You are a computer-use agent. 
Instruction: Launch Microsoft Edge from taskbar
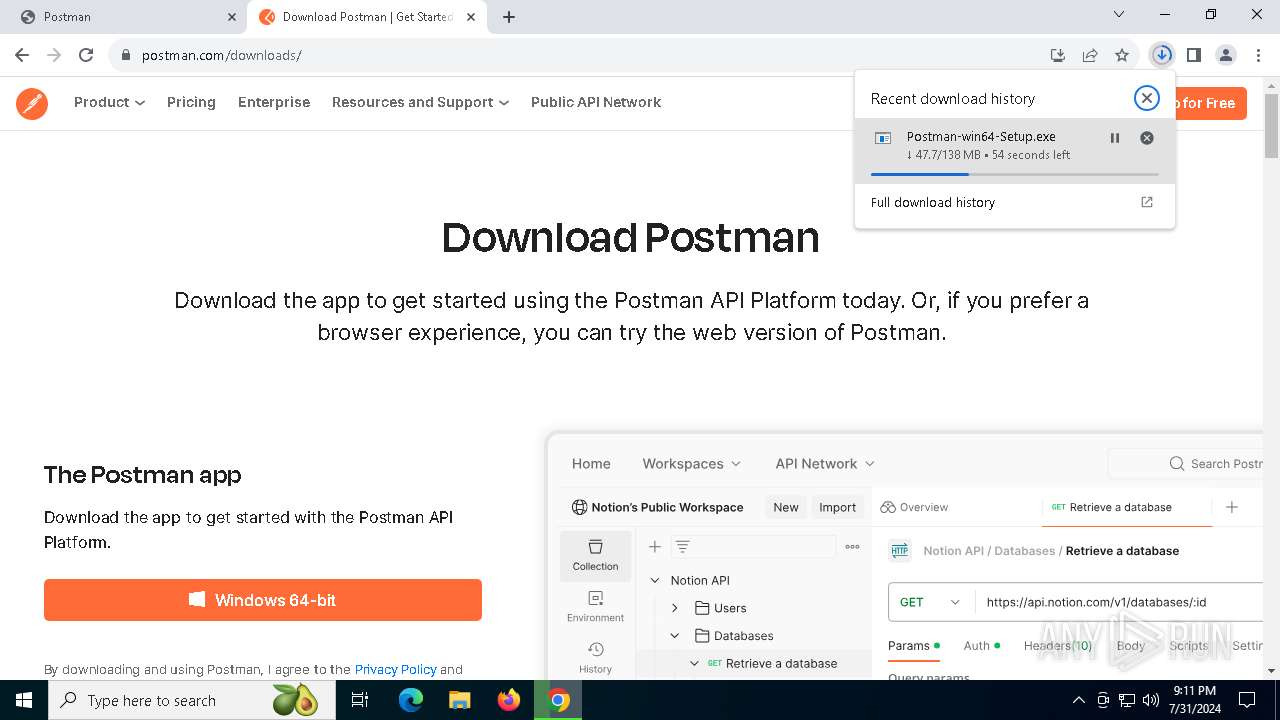pos(411,700)
